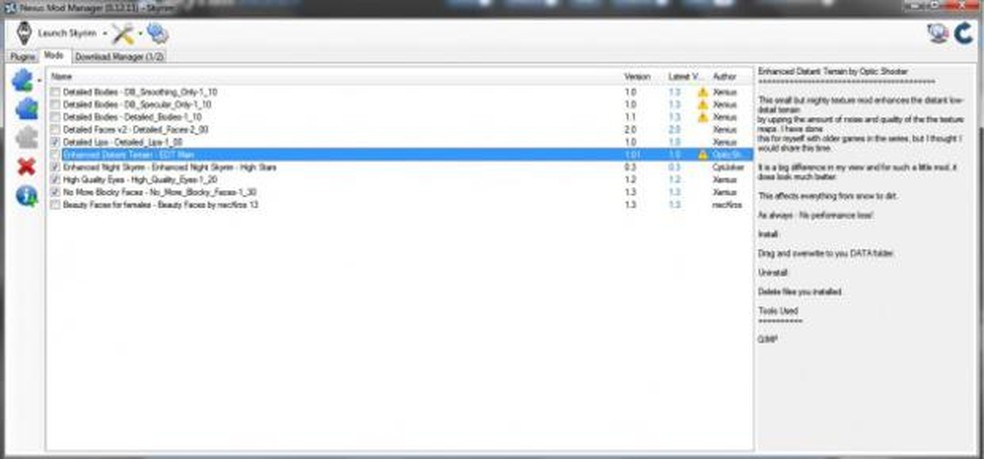
Task: Click the Activate selected mod puzzle icon
Action: [26, 109]
